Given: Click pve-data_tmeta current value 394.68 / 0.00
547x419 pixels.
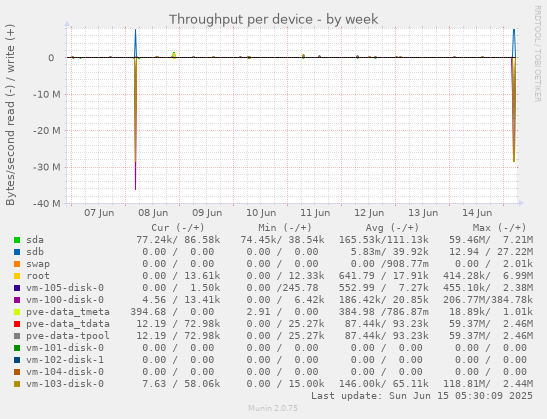Looking at the screenshot, I should 172,312.
